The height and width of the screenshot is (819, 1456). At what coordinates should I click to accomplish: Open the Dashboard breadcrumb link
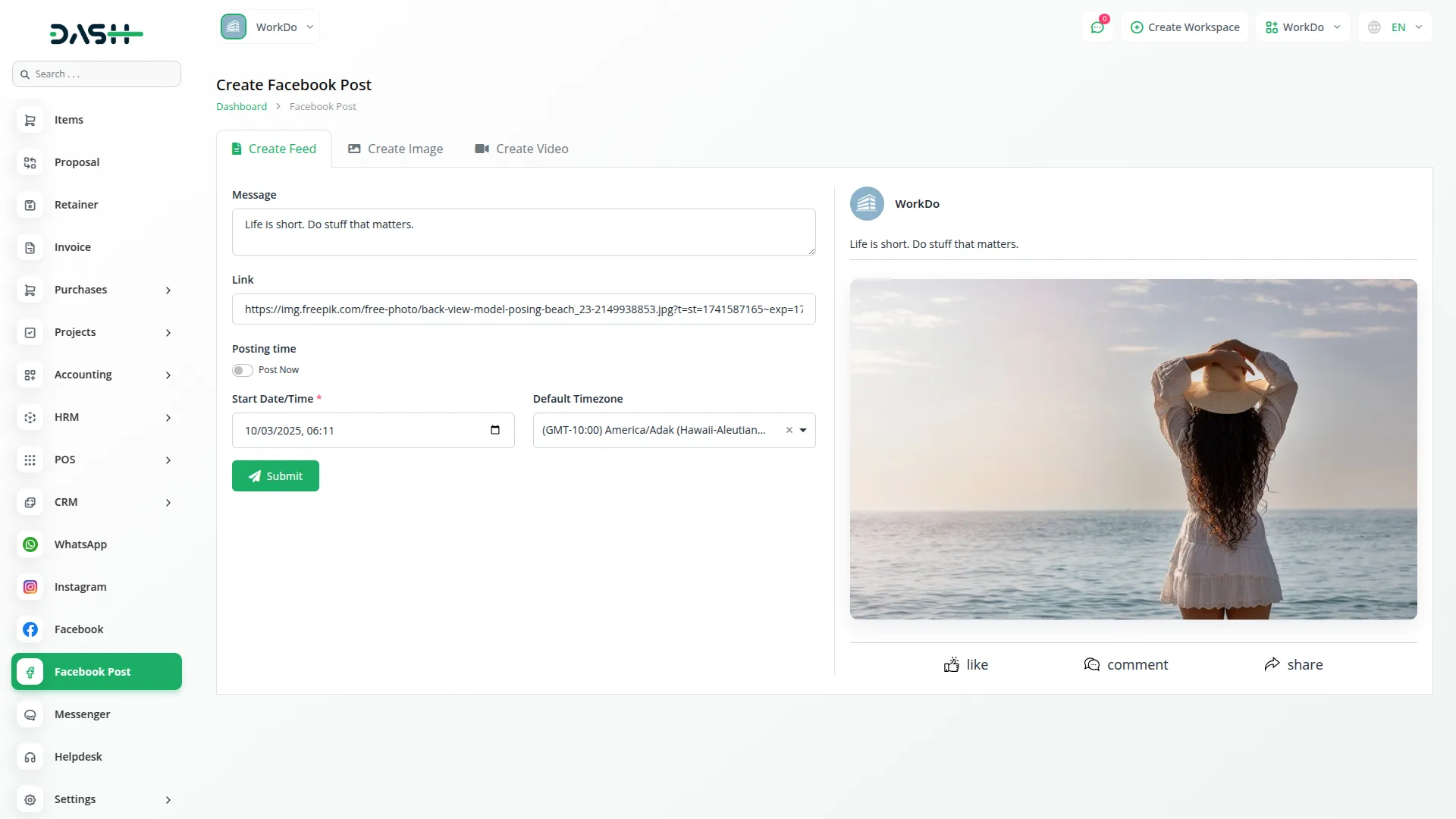click(x=240, y=106)
